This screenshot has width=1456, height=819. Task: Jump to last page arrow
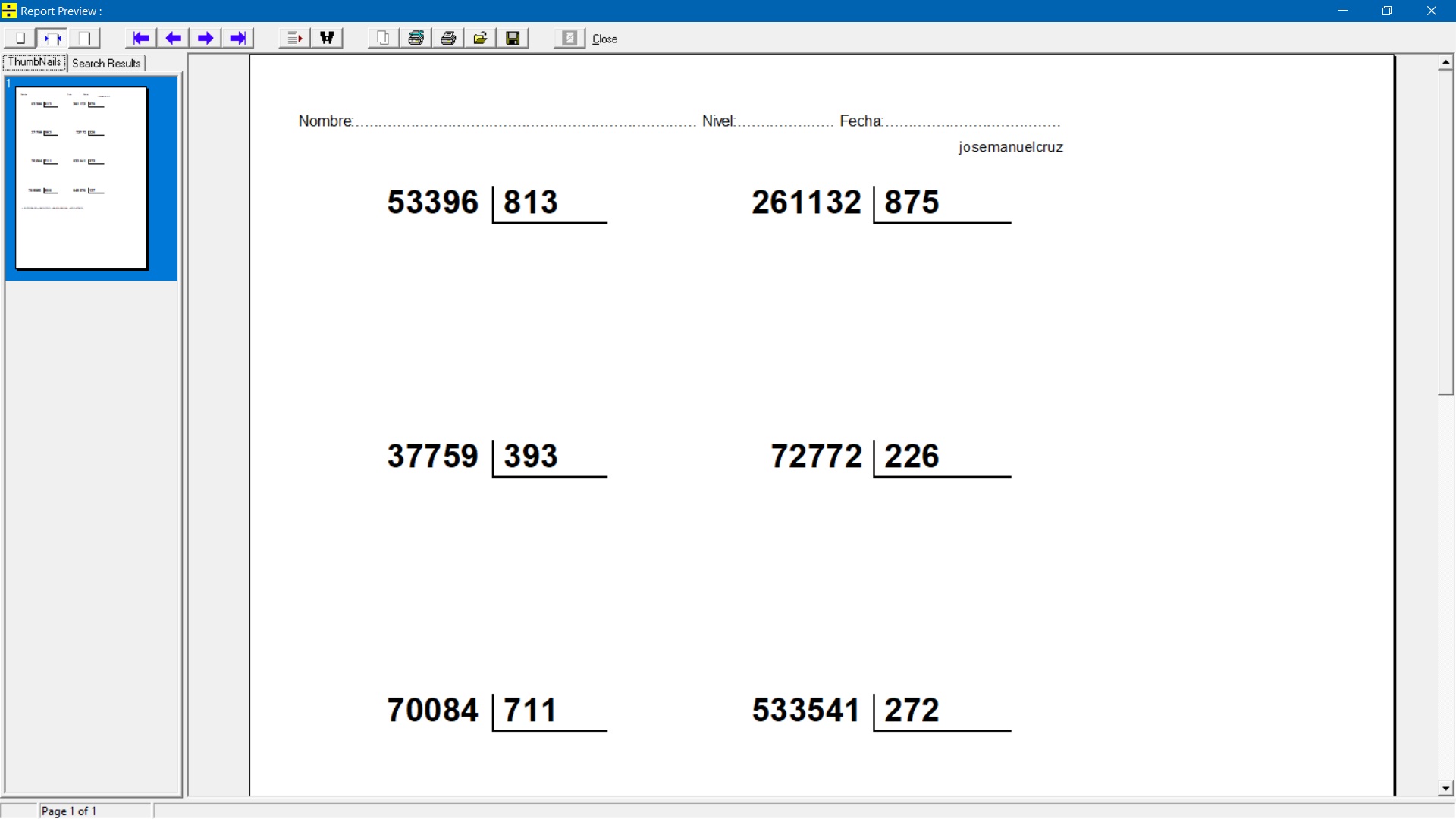click(238, 38)
